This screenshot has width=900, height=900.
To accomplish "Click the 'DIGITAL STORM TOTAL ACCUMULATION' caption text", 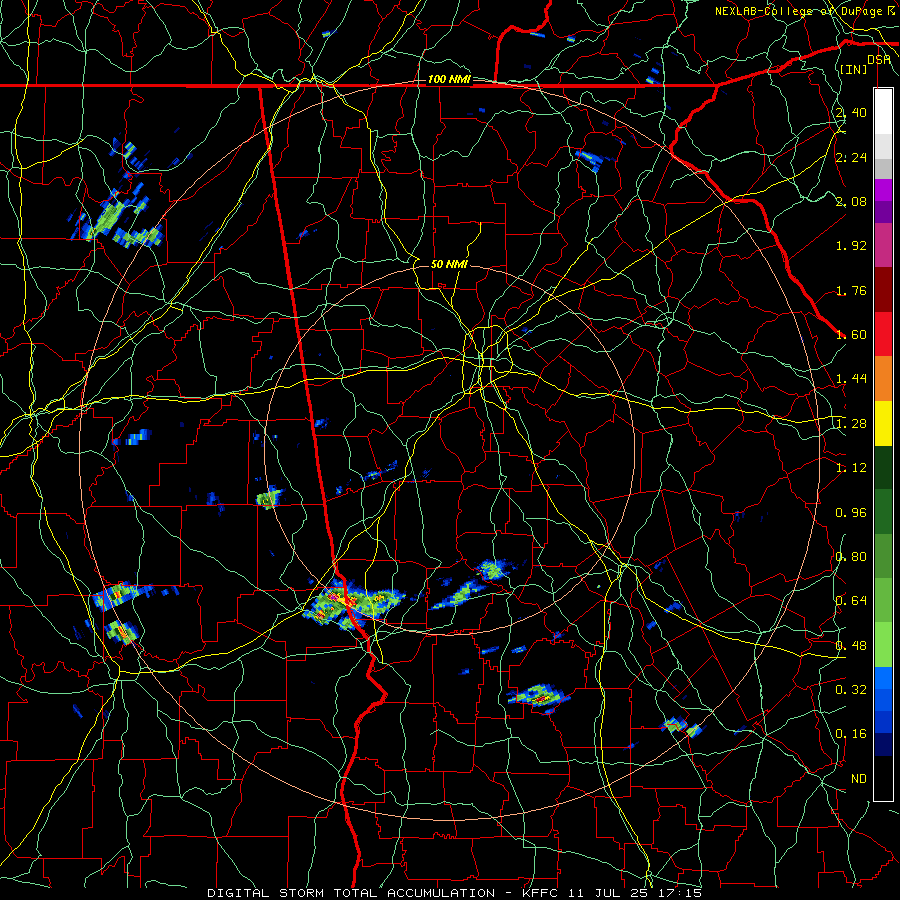I will point(351,893).
